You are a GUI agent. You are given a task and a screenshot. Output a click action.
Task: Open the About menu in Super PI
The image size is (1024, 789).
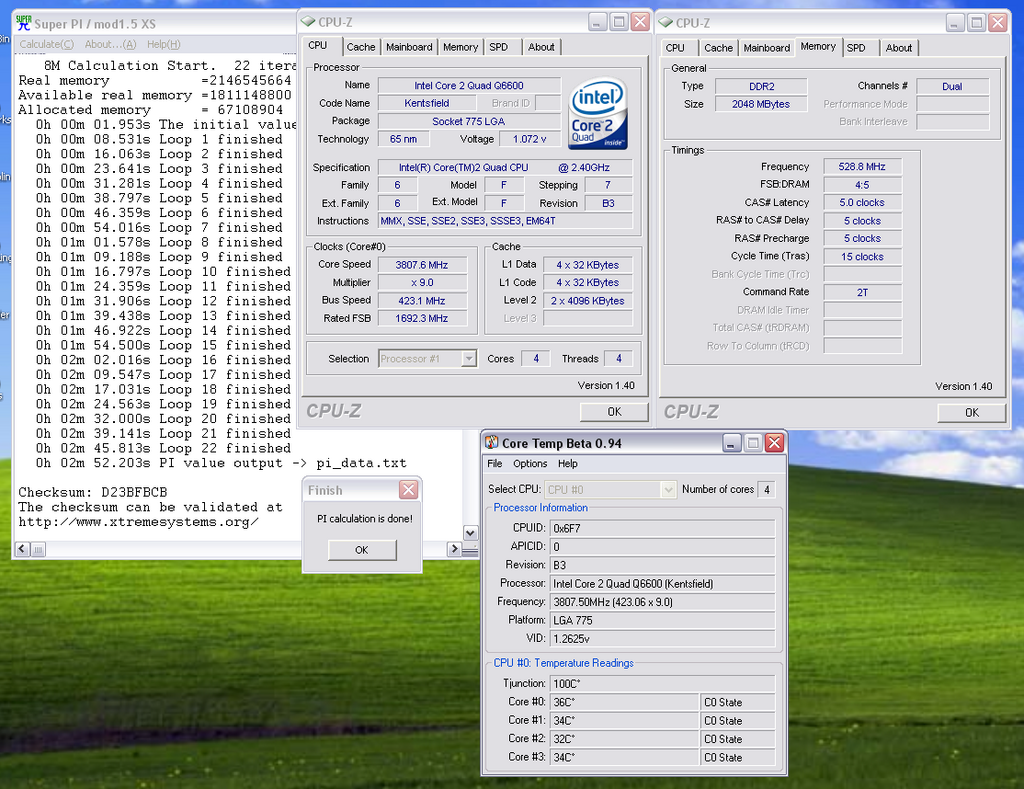tap(110, 44)
